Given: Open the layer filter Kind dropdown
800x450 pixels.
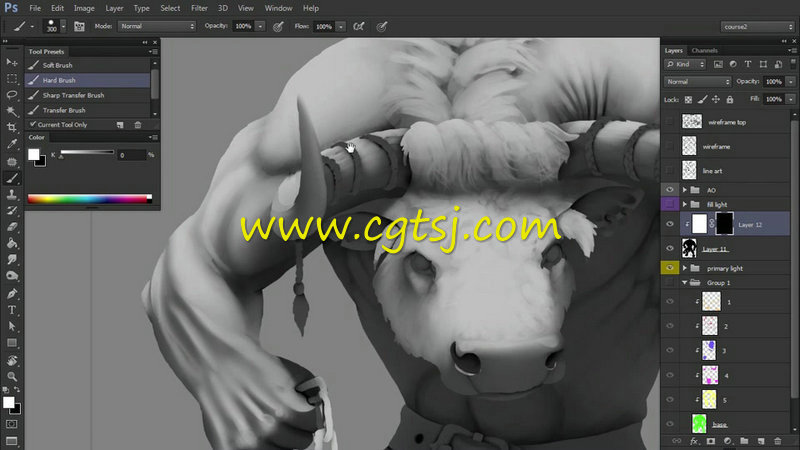Looking at the screenshot, I should (685, 64).
